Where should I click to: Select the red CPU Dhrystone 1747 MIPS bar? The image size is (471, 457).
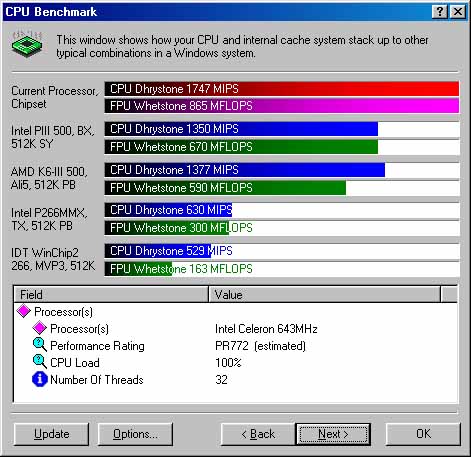pyautogui.click(x=282, y=89)
